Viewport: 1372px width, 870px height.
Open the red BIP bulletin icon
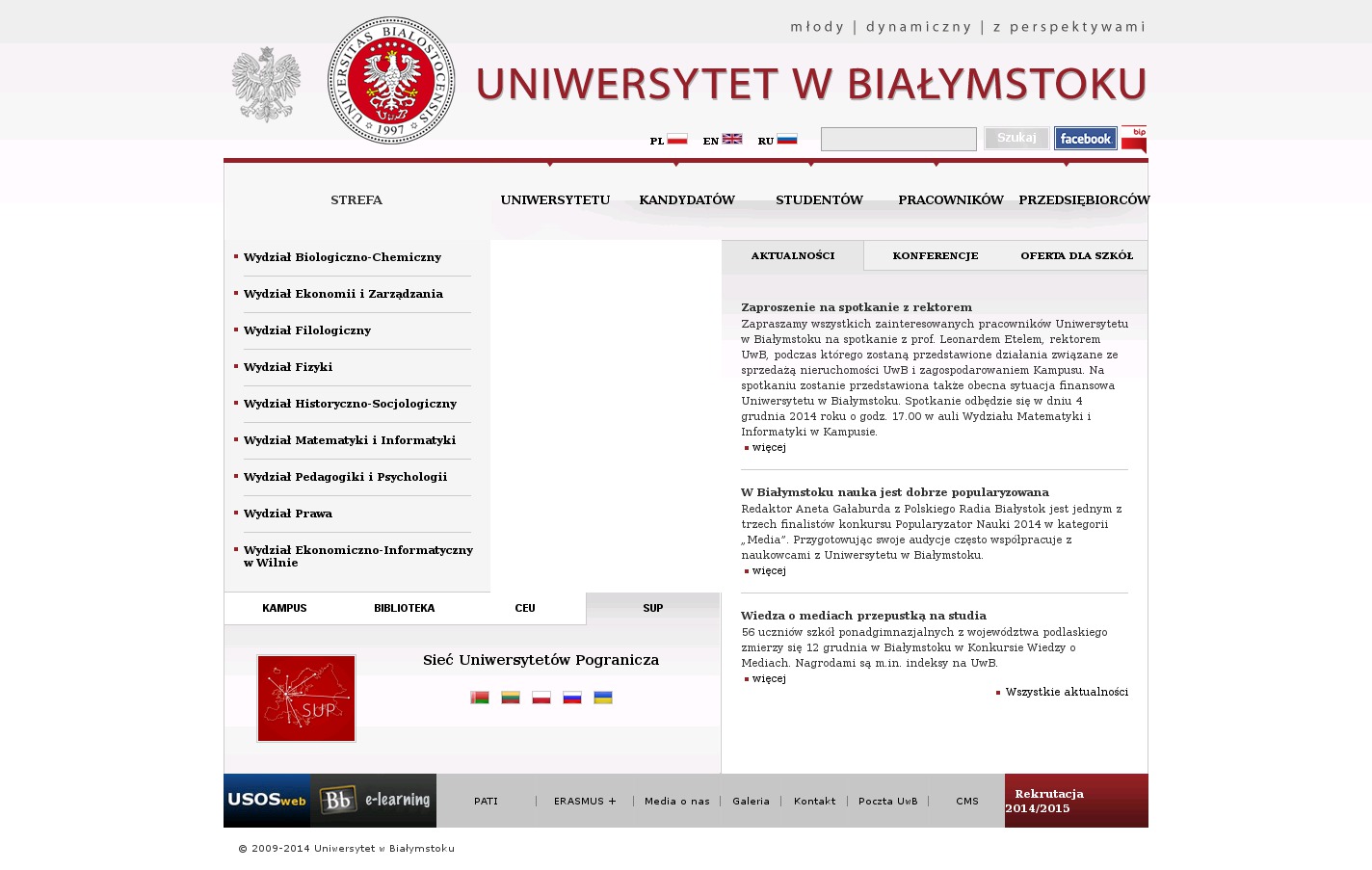(1134, 139)
